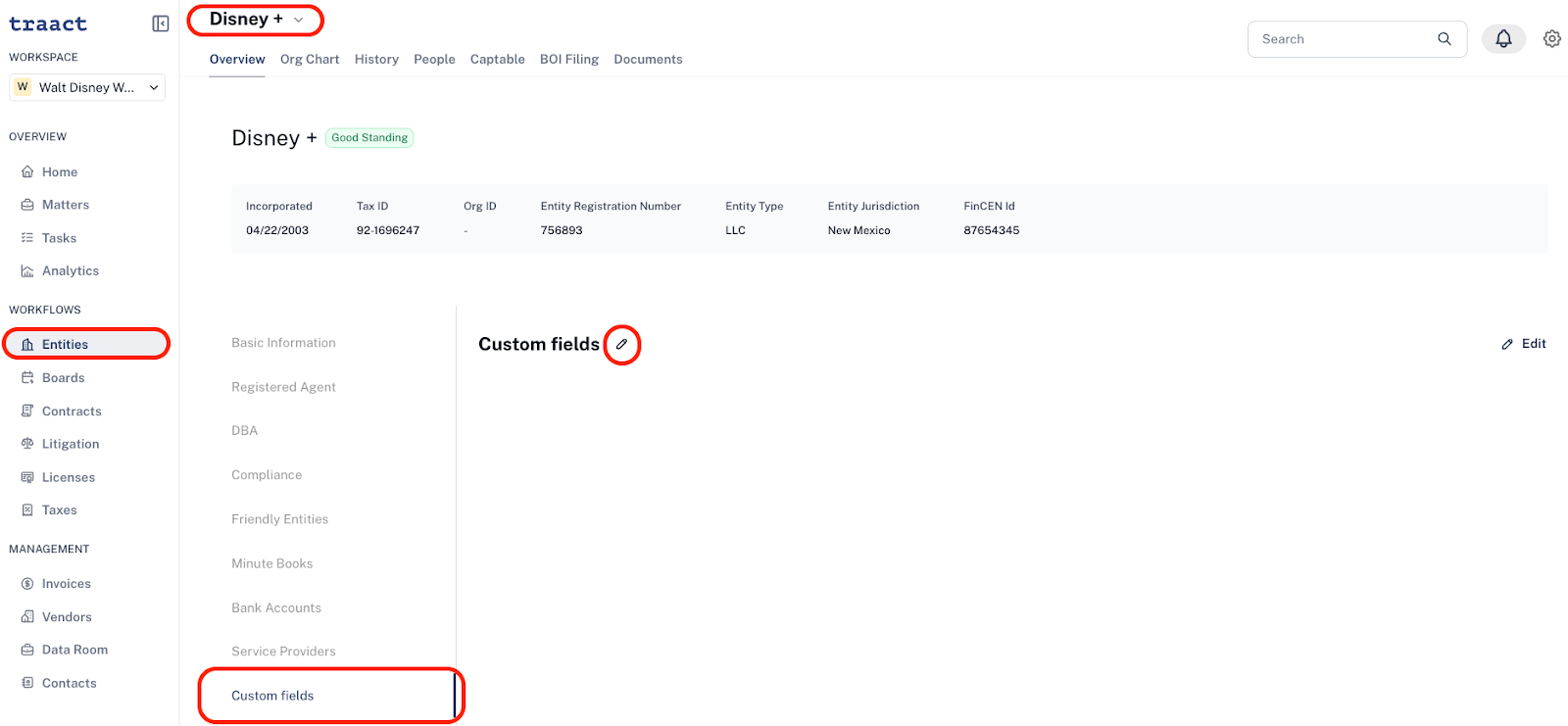Open Vendors in the sidebar
Screen dimensions: 1568x726
pyautogui.click(x=67, y=617)
